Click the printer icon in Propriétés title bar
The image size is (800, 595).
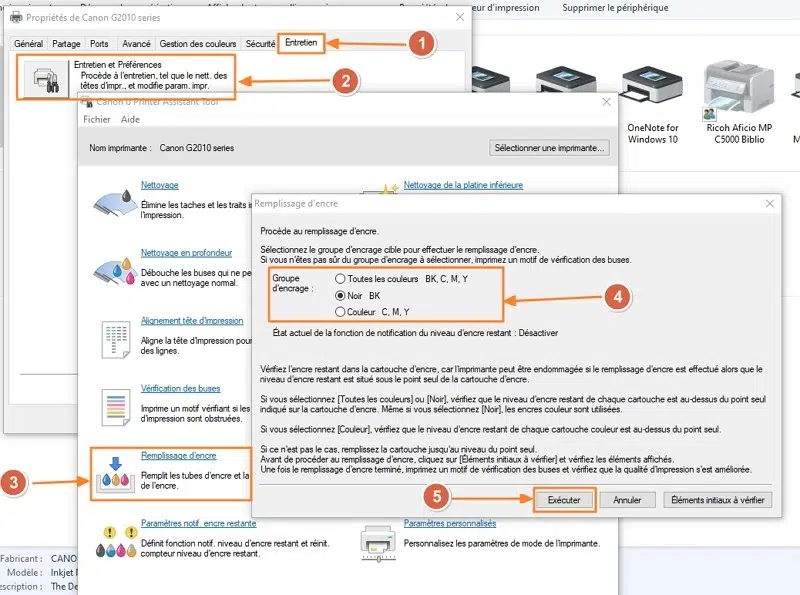tap(16, 17)
